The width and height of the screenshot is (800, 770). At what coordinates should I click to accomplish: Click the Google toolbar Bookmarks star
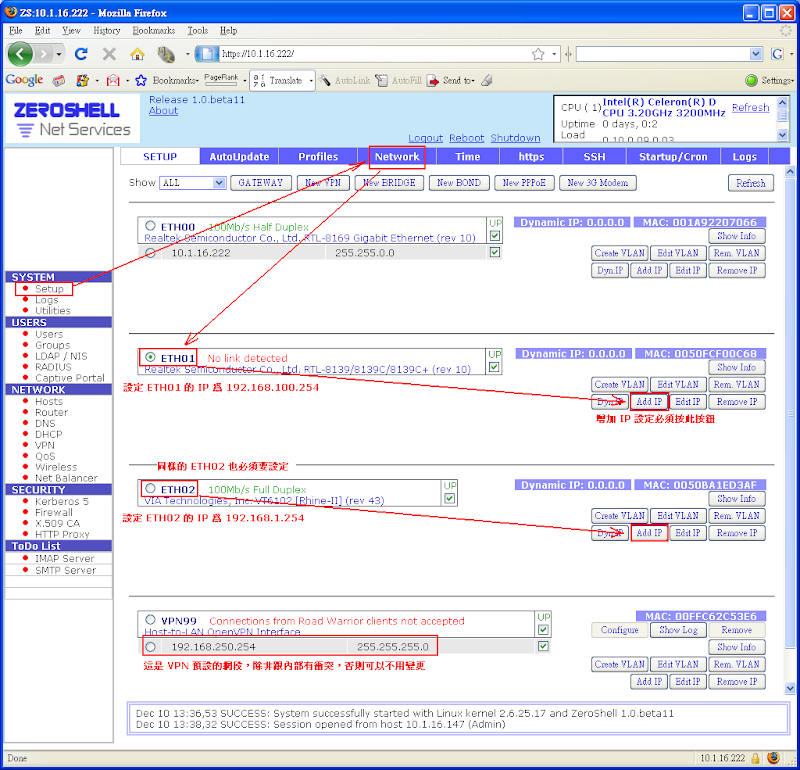pos(141,80)
